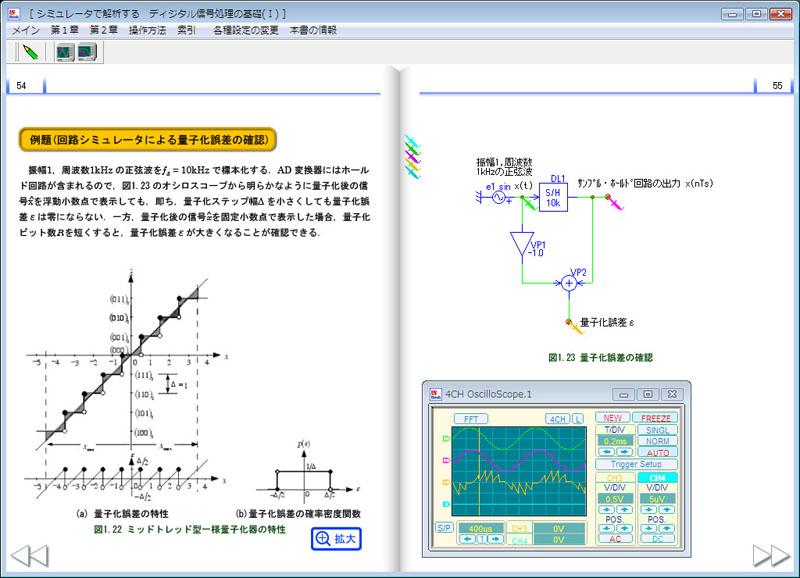
Task: Click the magenta CH2 level marker
Action: (446, 461)
